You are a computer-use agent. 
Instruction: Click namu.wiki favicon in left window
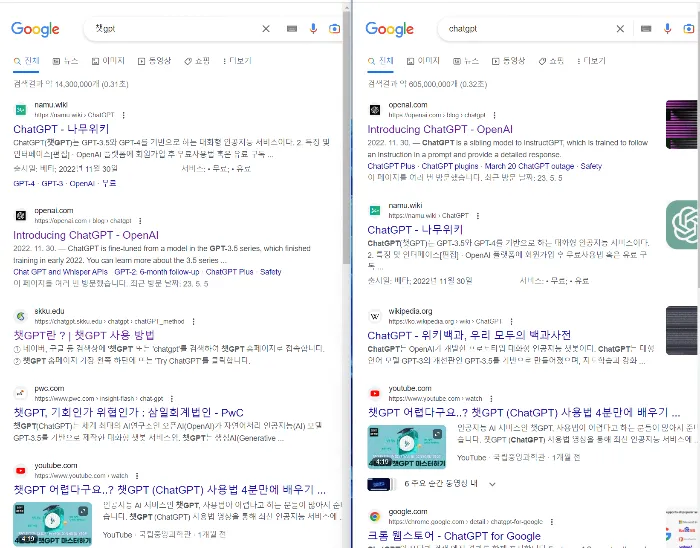(21, 110)
